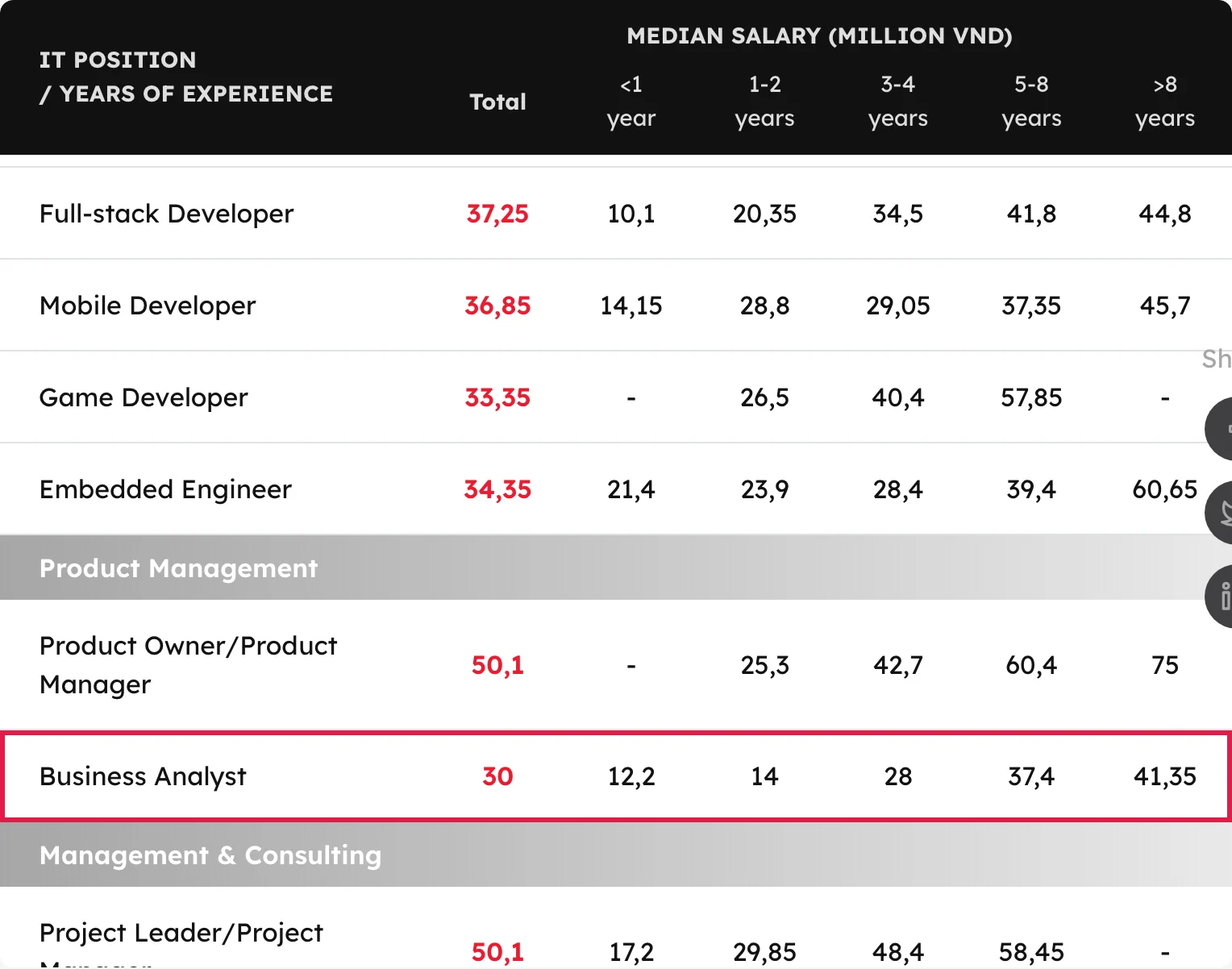
Task: Click the value '44,8' in Full-stack Developer row
Action: tap(1165, 214)
